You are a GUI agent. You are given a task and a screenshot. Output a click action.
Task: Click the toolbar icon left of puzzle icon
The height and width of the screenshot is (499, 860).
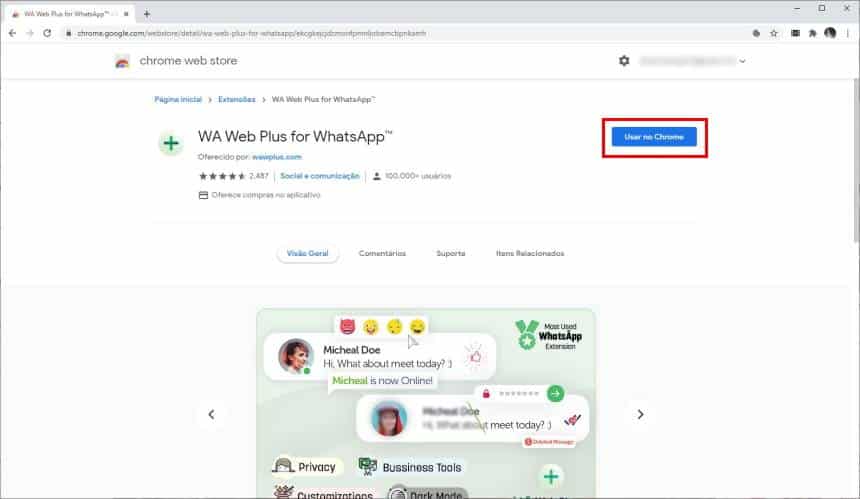[x=795, y=33]
